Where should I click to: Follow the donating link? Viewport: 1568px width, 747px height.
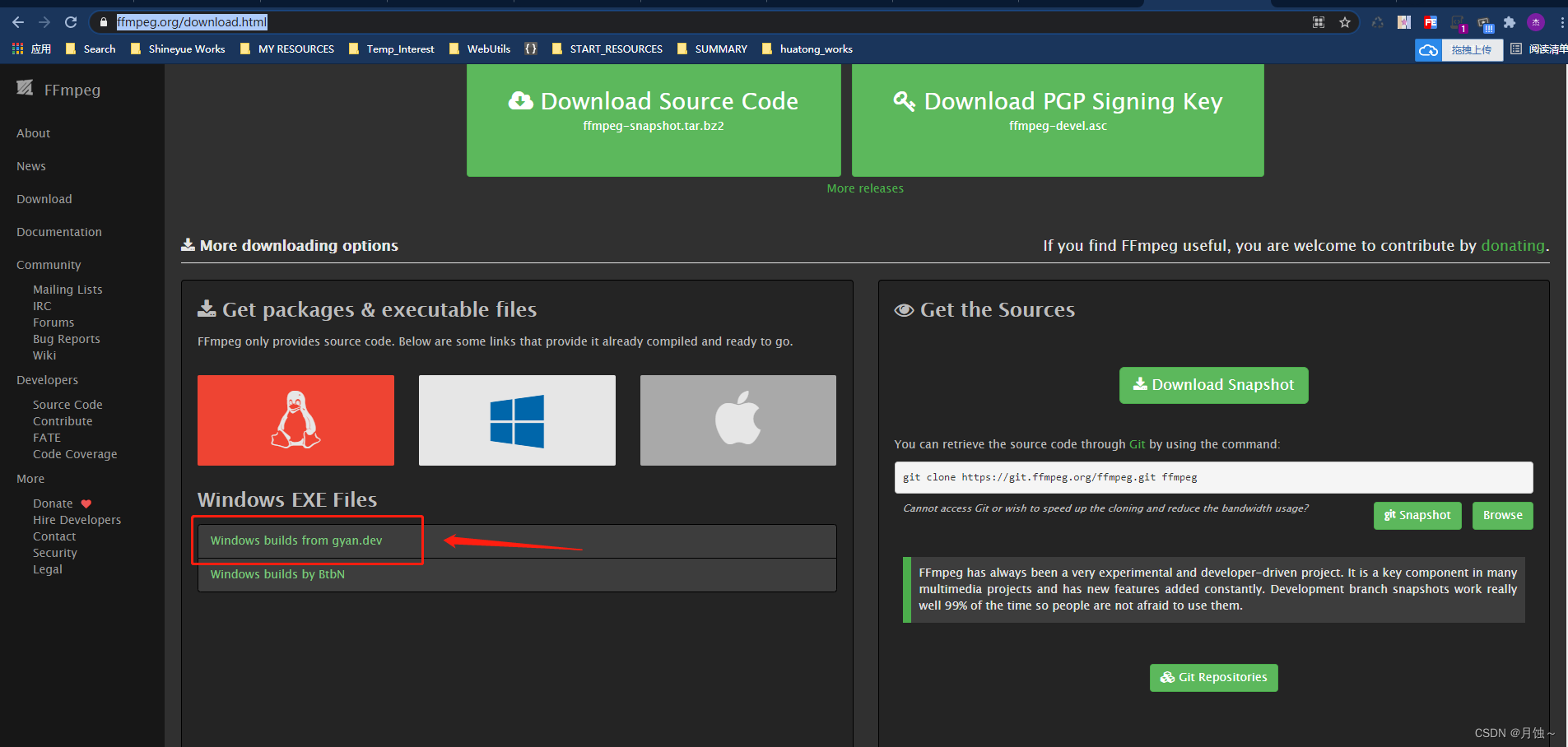click(x=1513, y=245)
